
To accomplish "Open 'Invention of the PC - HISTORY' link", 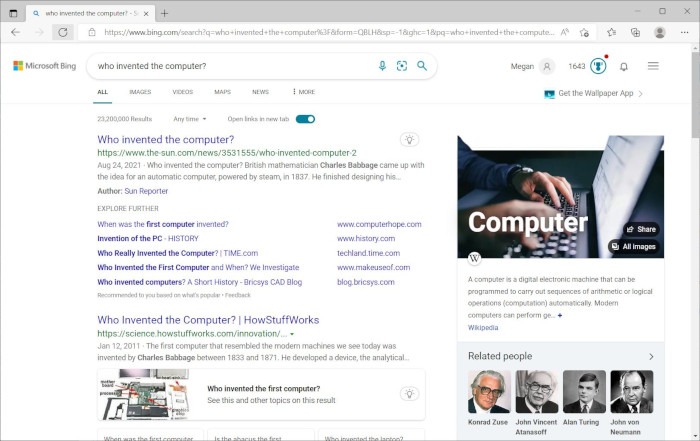I will pos(148,238).
